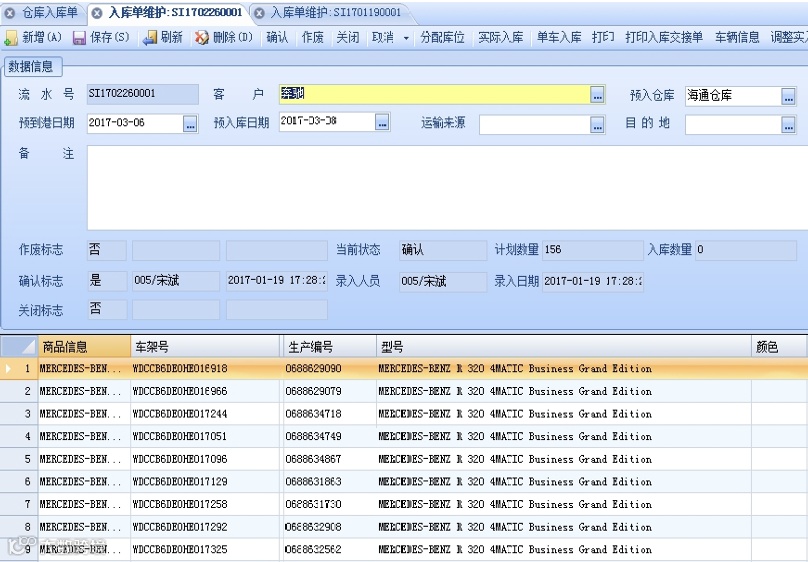Open the 预入仓库 lookup ellipsis button

(x=788, y=96)
